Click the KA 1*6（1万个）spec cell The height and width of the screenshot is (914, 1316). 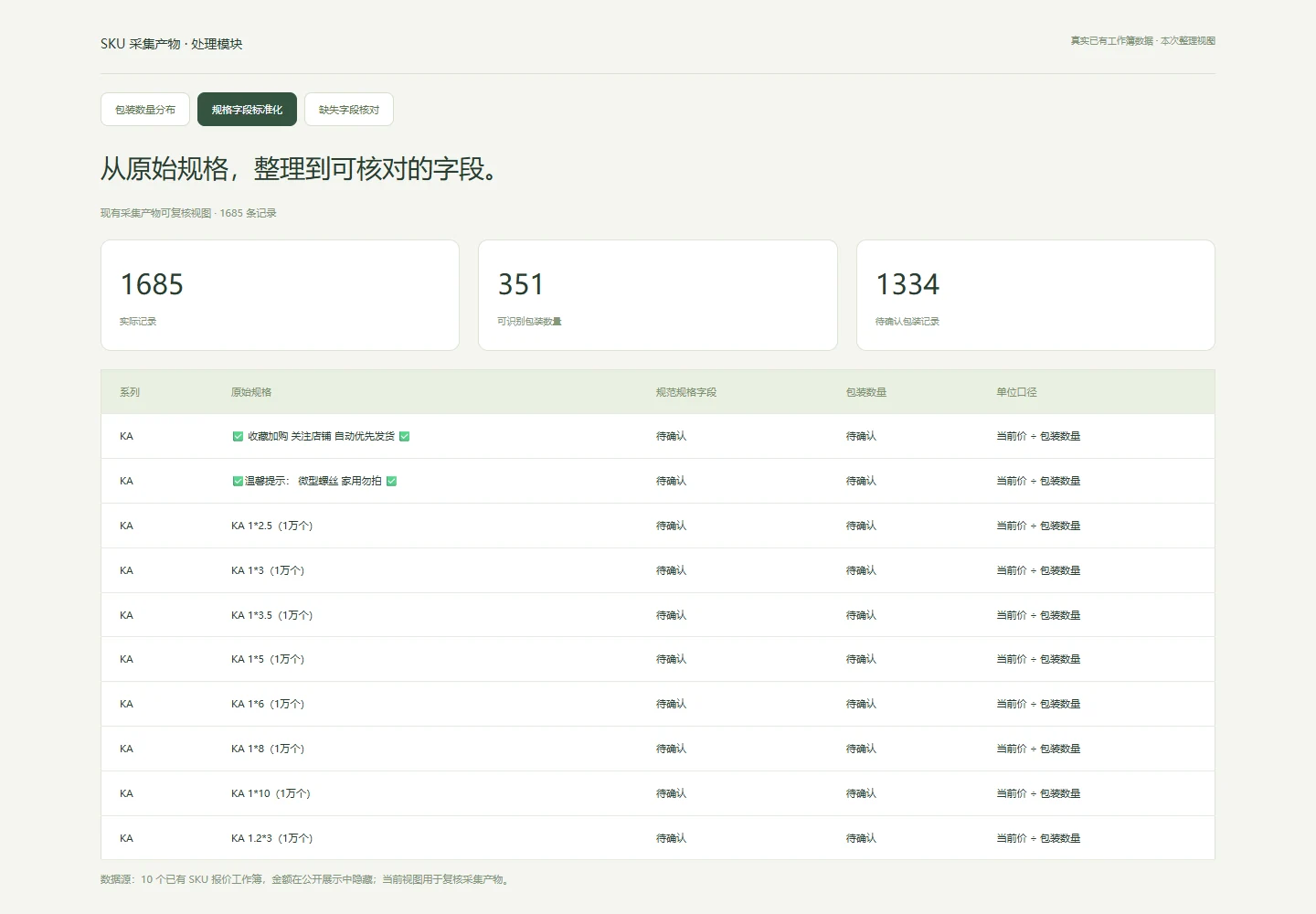(x=268, y=705)
